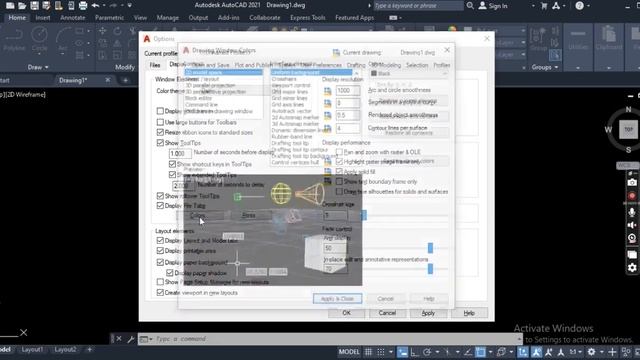Switch to the Files tab in Options dialog
Image resolution: width=640 pixels, height=360 pixels.
click(155, 65)
